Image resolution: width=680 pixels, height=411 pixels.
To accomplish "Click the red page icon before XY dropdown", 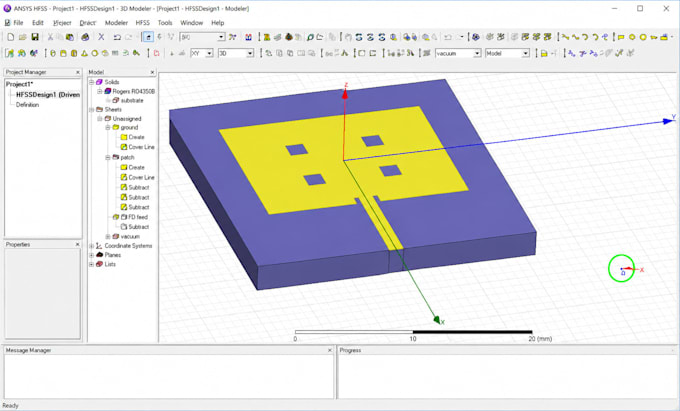I will pyautogui.click(x=156, y=53).
